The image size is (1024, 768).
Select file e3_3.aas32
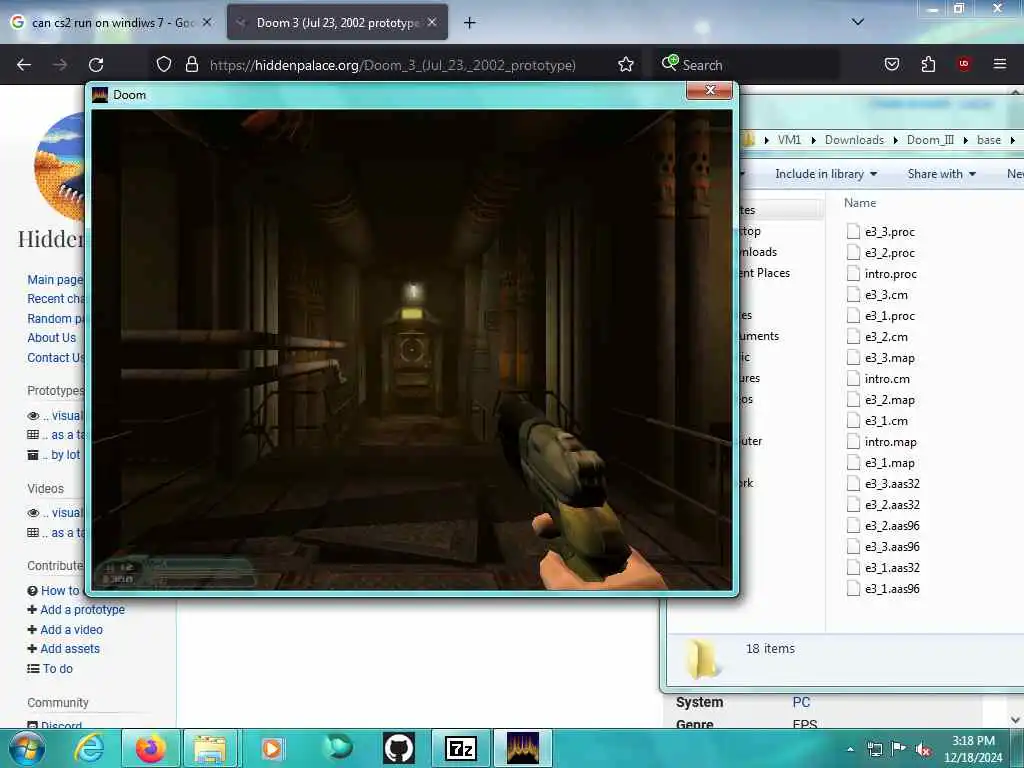point(892,483)
